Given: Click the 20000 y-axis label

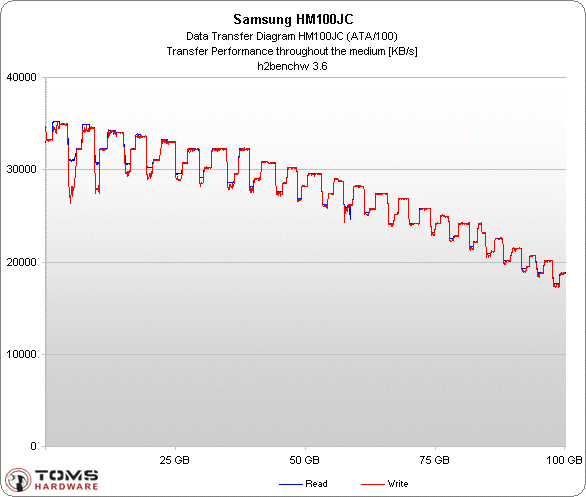Looking at the screenshot, I should [22, 262].
